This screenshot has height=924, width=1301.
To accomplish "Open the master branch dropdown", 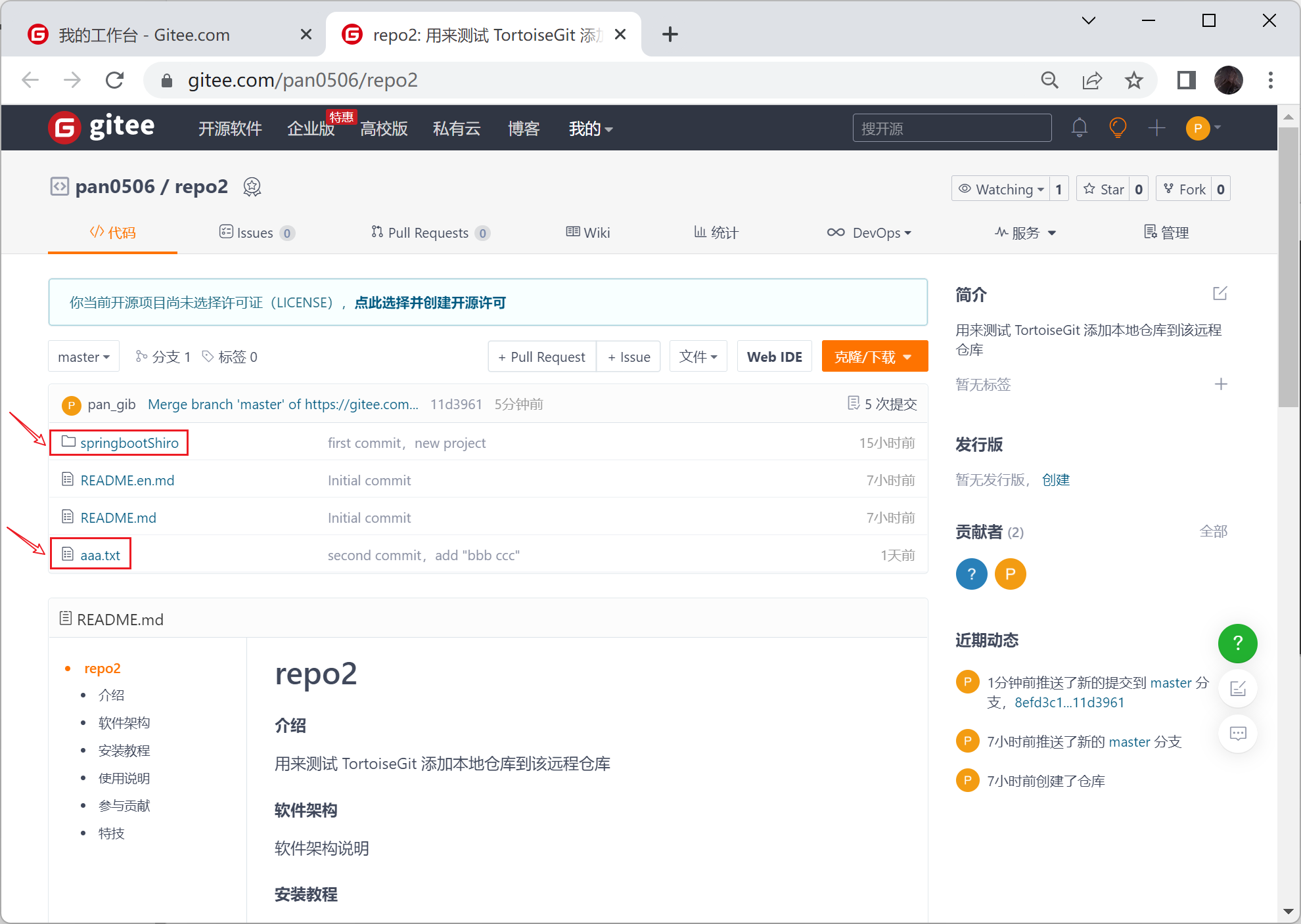I will tap(83, 357).
